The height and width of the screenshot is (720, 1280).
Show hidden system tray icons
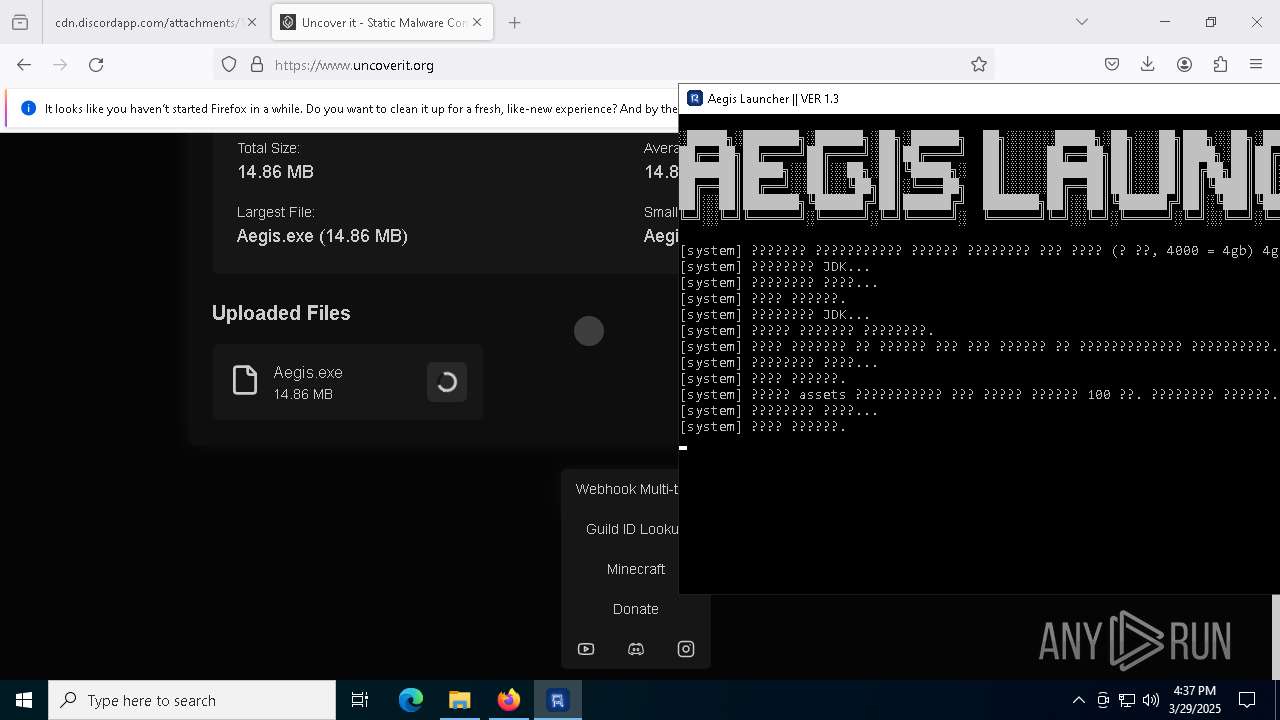pyautogui.click(x=1078, y=700)
